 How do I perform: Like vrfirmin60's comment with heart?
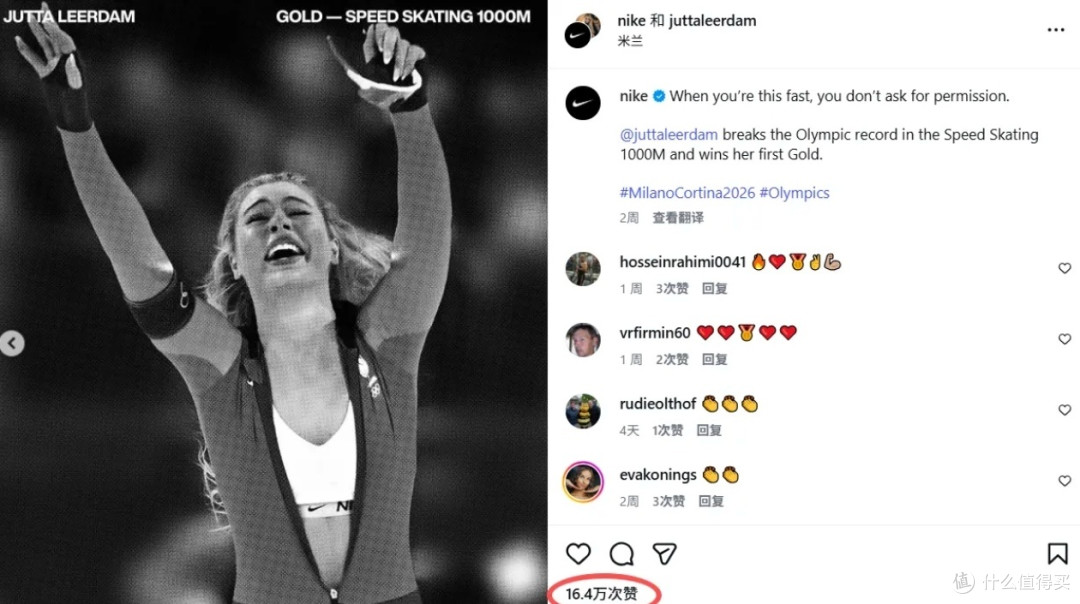(1064, 339)
